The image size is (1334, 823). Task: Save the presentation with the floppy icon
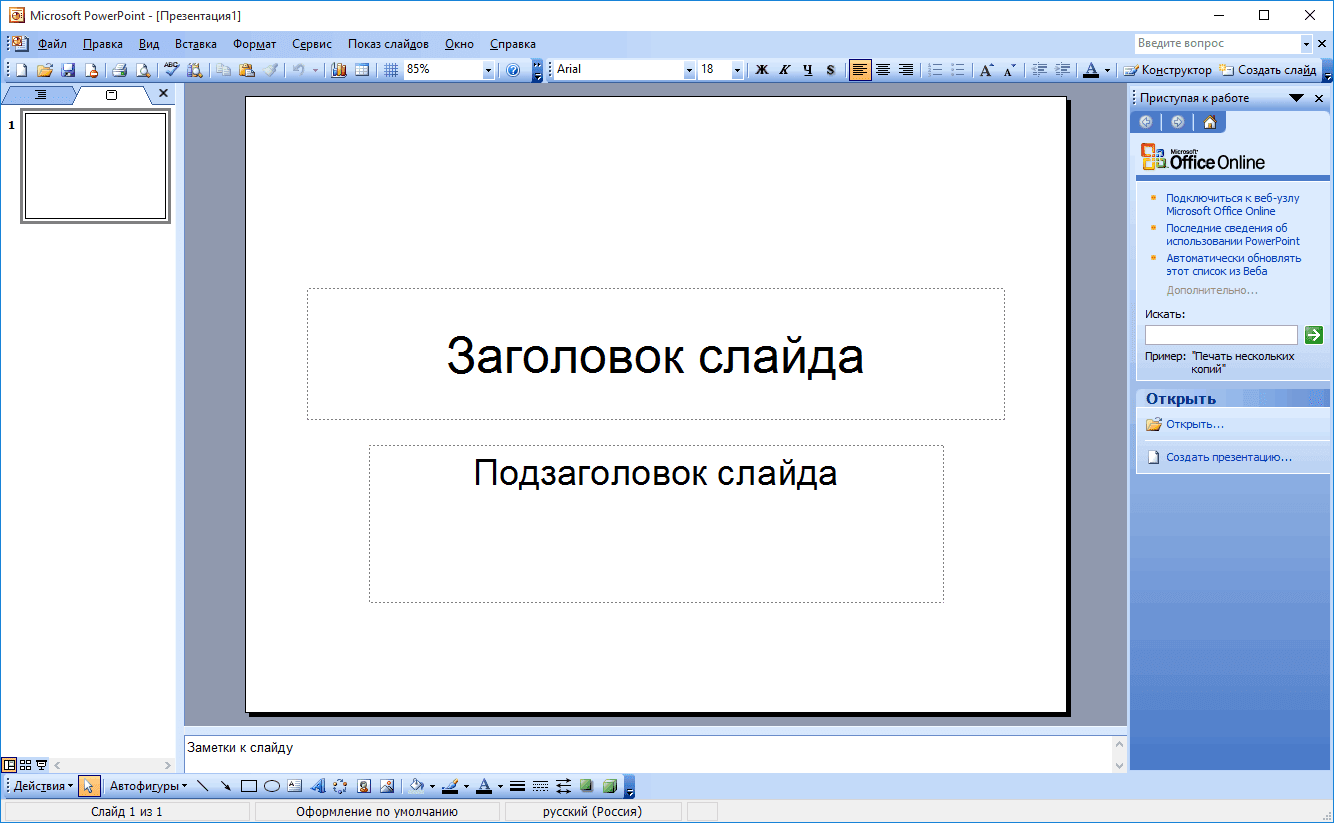coord(68,70)
